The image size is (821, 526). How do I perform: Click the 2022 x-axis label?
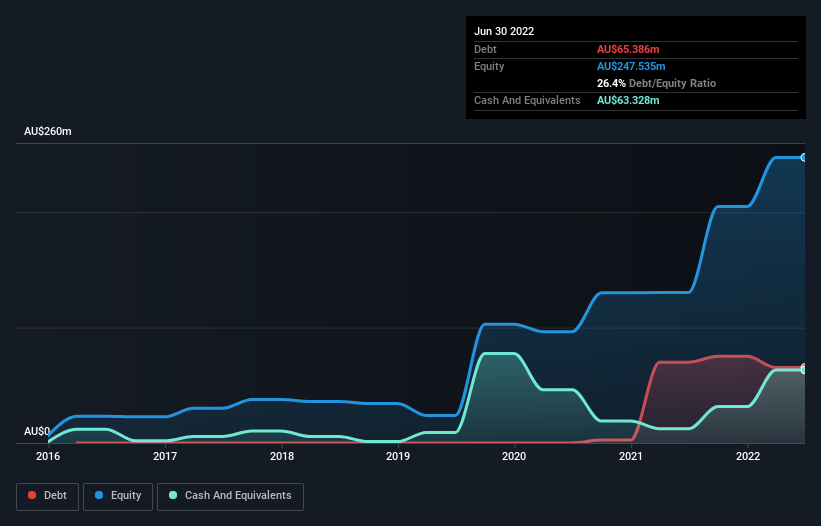point(748,456)
